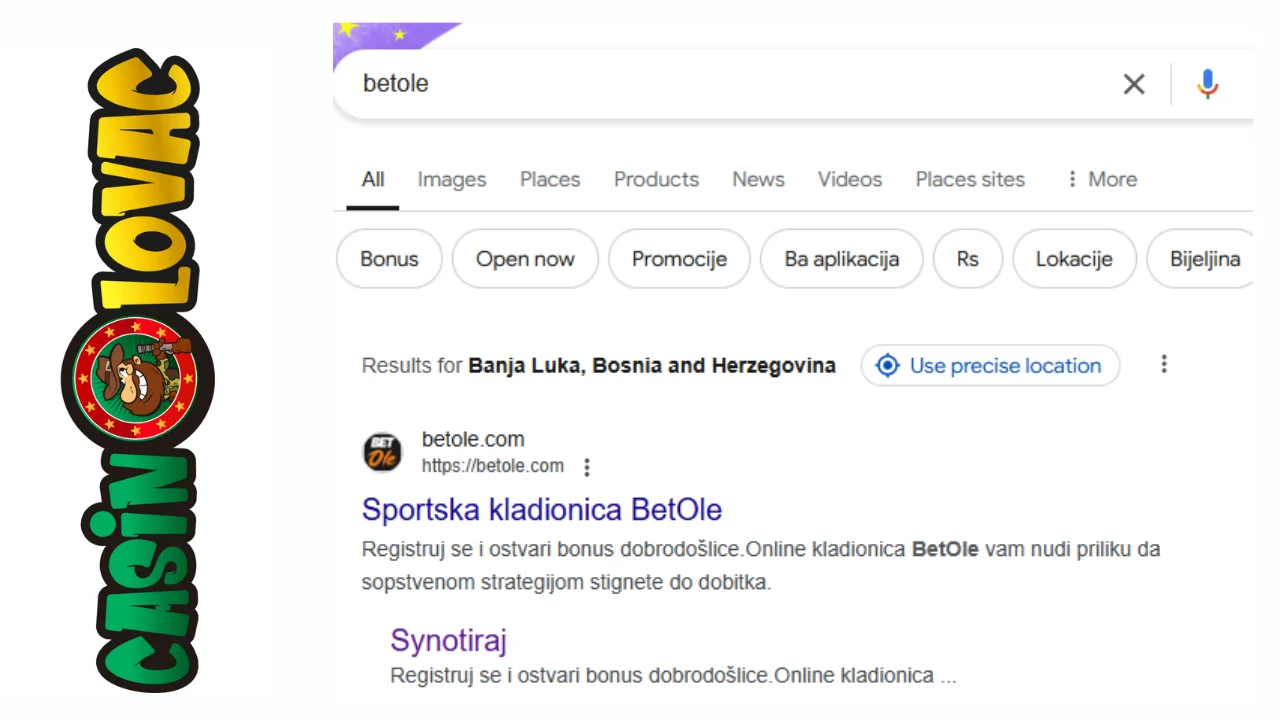Open the Sportska kladionica BetOle result
Screen dimensions: 1280x720
(x=541, y=509)
